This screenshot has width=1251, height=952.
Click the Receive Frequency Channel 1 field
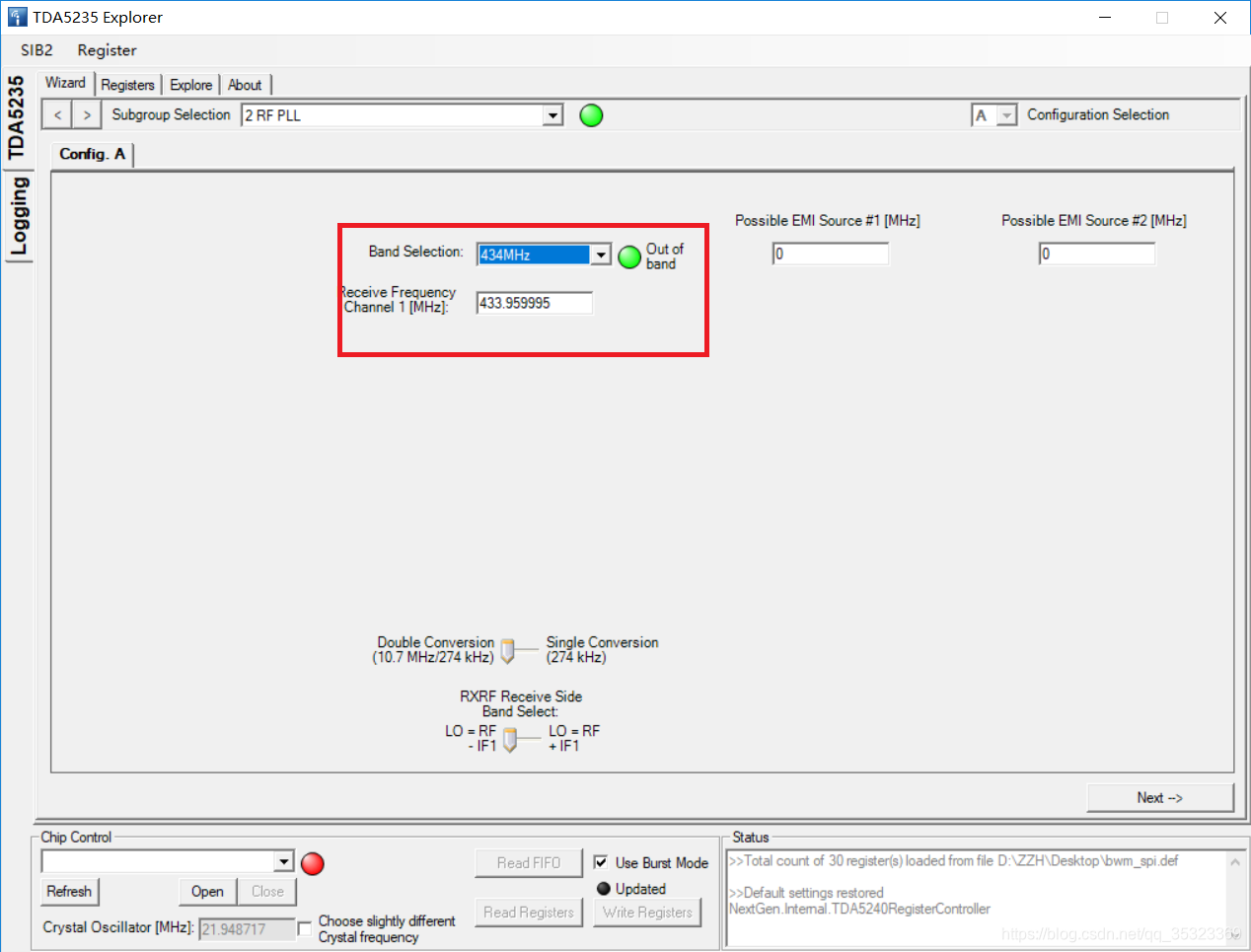(535, 303)
